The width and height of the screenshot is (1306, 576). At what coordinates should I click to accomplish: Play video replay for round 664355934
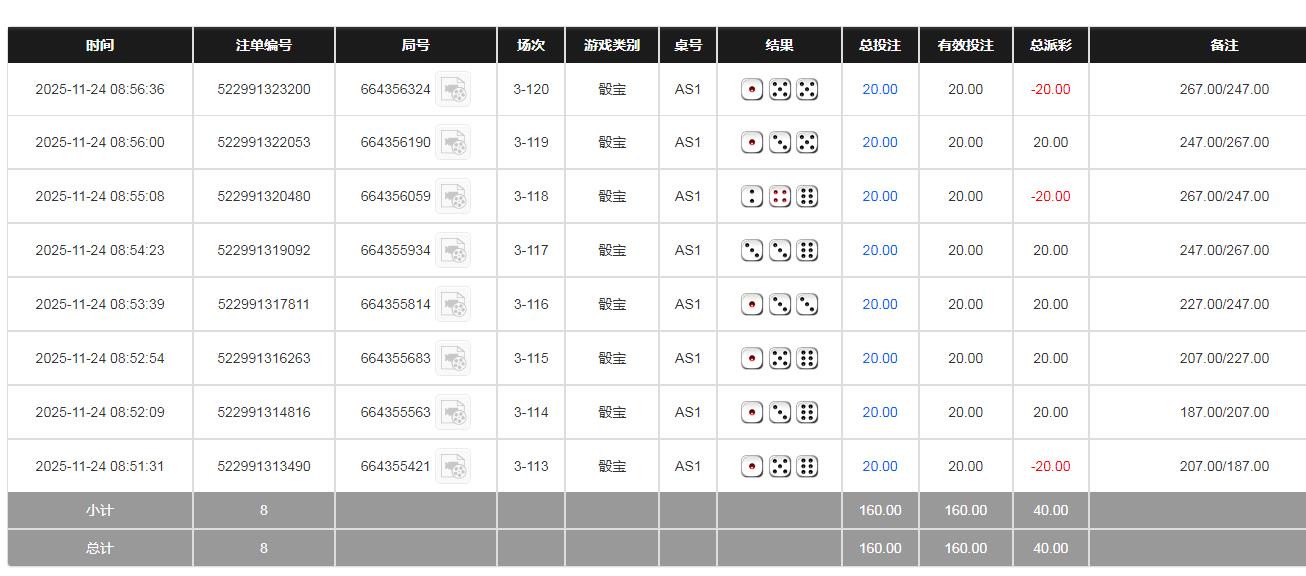[453, 251]
